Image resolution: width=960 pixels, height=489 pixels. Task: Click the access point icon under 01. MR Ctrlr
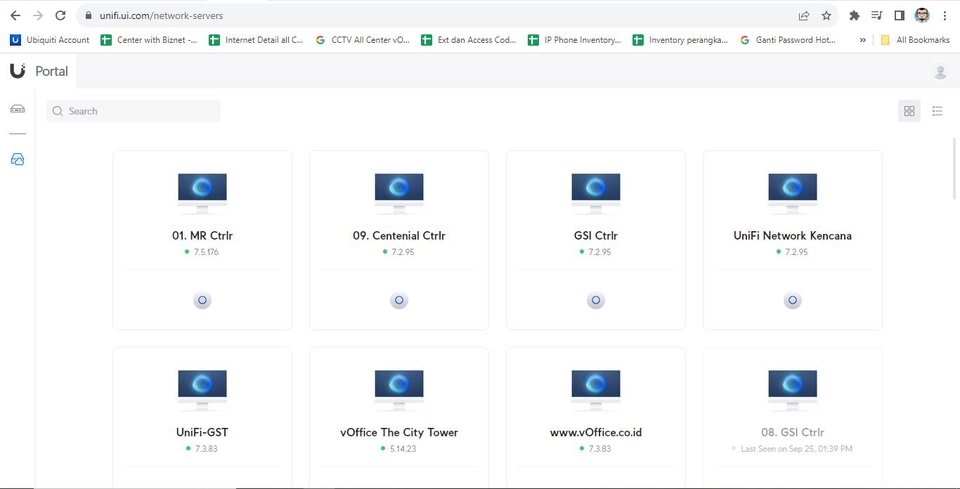pyautogui.click(x=202, y=300)
